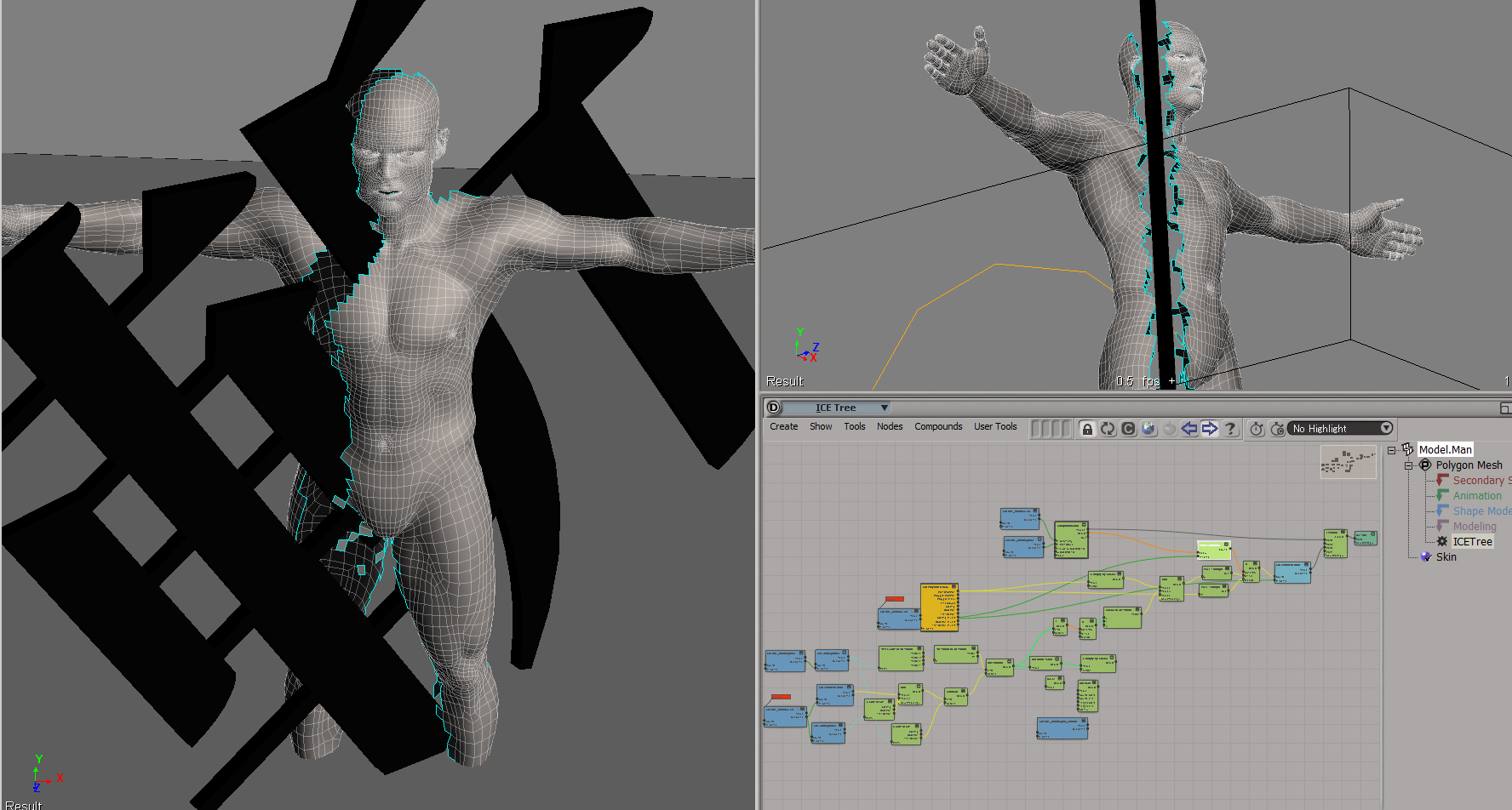The width and height of the screenshot is (1512, 810).
Task: Click the C icon in the toolbar
Action: (1128, 429)
